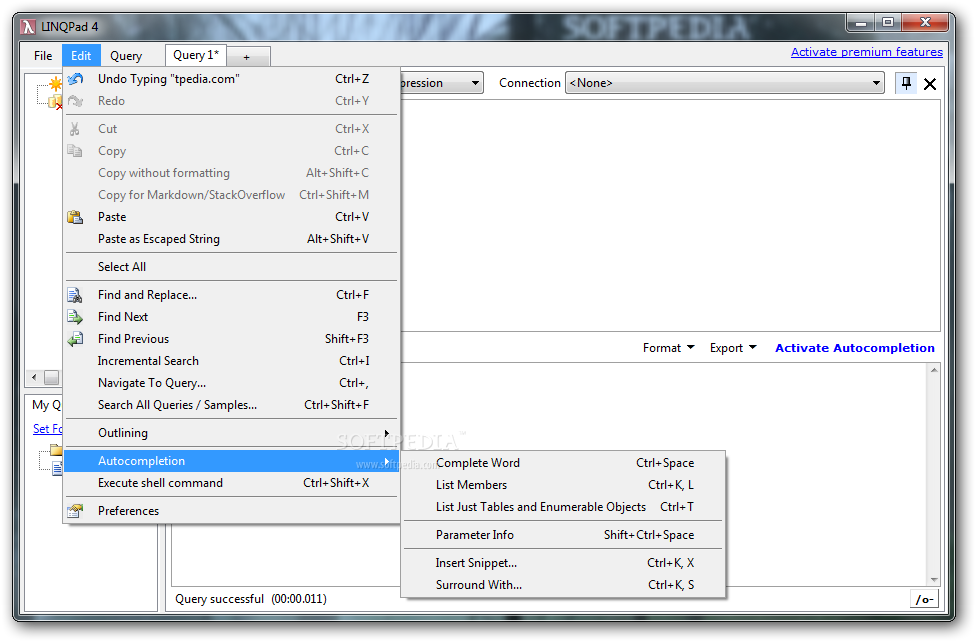Click the Paste clipboard icon

[75, 217]
